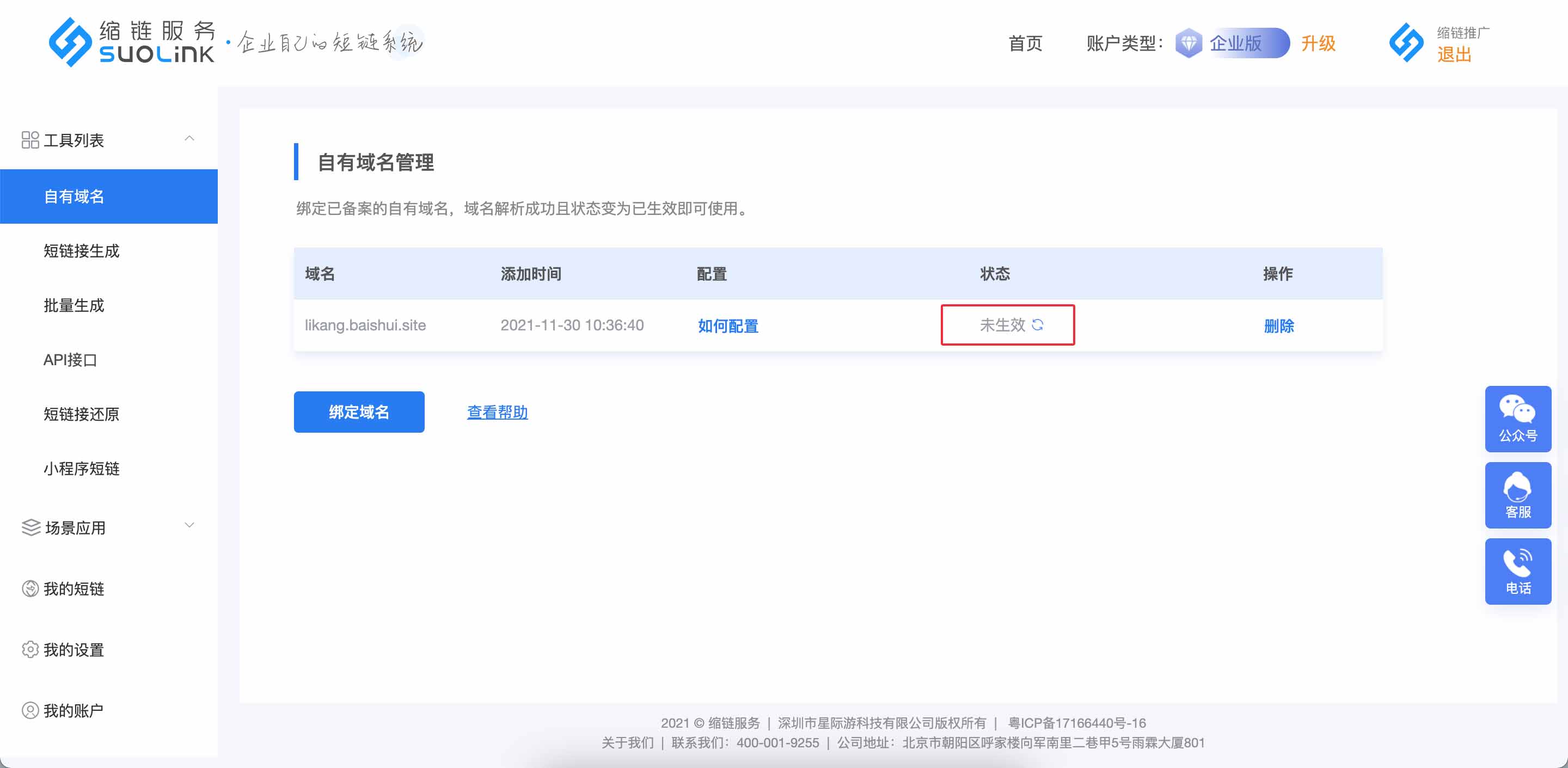Click 删除 for likang.baishui.site
Screen dimensions: 1568x768
pos(1279,325)
